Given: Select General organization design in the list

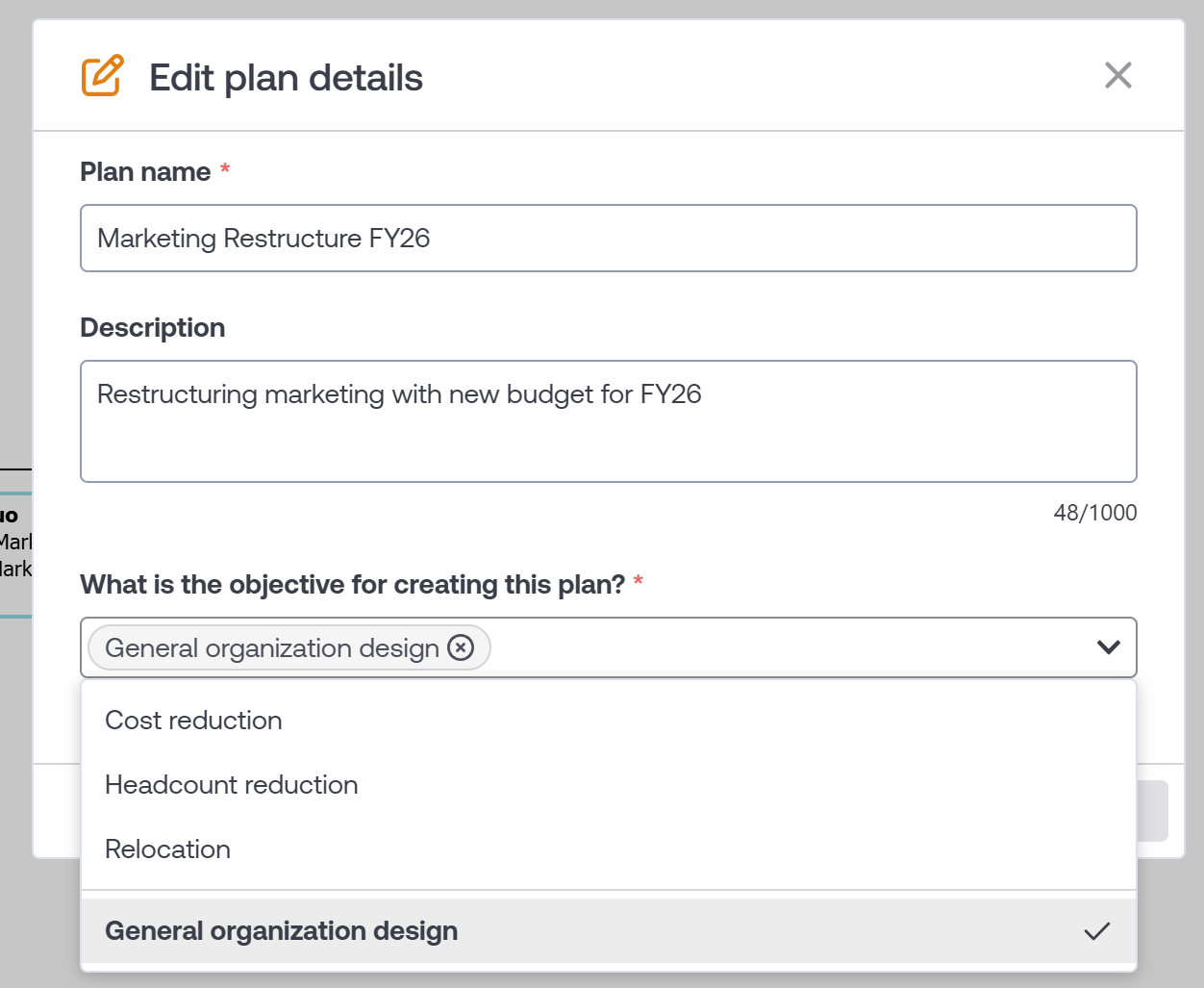Looking at the screenshot, I should click(x=281, y=931).
